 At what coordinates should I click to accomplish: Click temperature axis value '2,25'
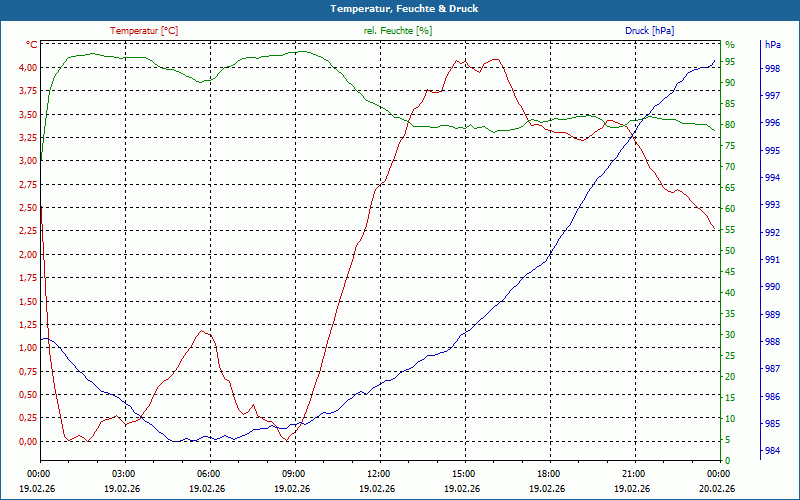(x=28, y=231)
